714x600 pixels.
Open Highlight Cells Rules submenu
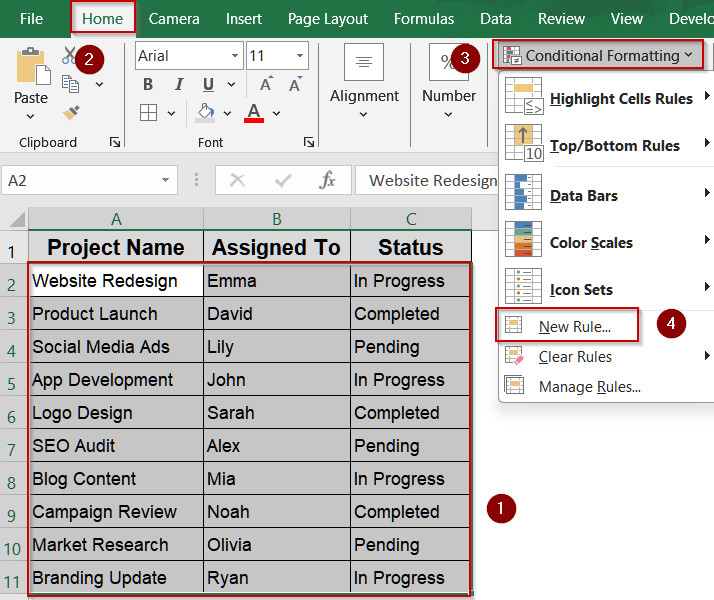tap(607, 98)
